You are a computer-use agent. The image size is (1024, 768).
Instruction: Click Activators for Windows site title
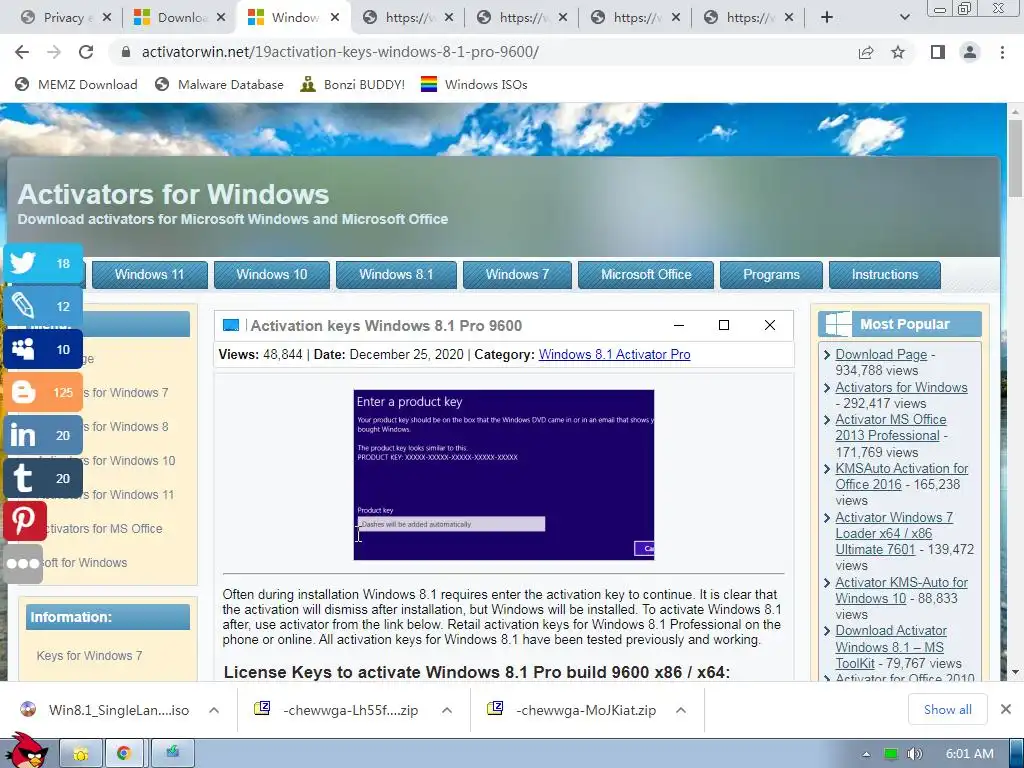[x=173, y=194]
